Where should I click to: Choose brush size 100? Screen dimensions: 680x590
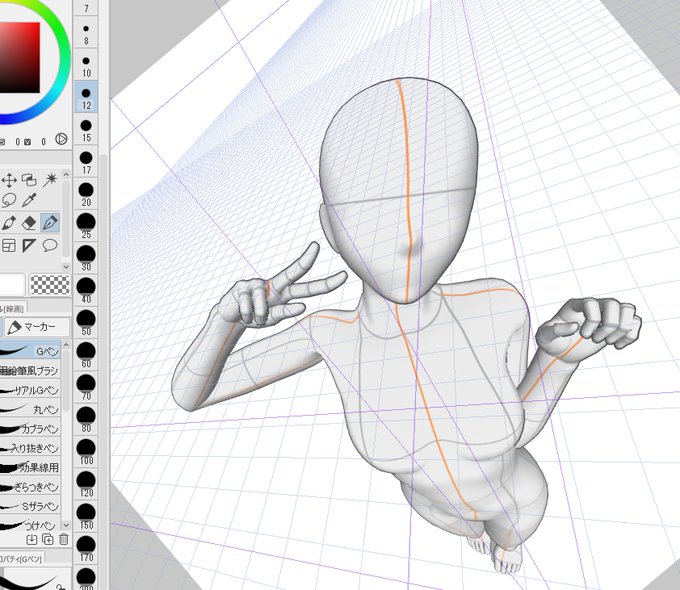(86, 452)
